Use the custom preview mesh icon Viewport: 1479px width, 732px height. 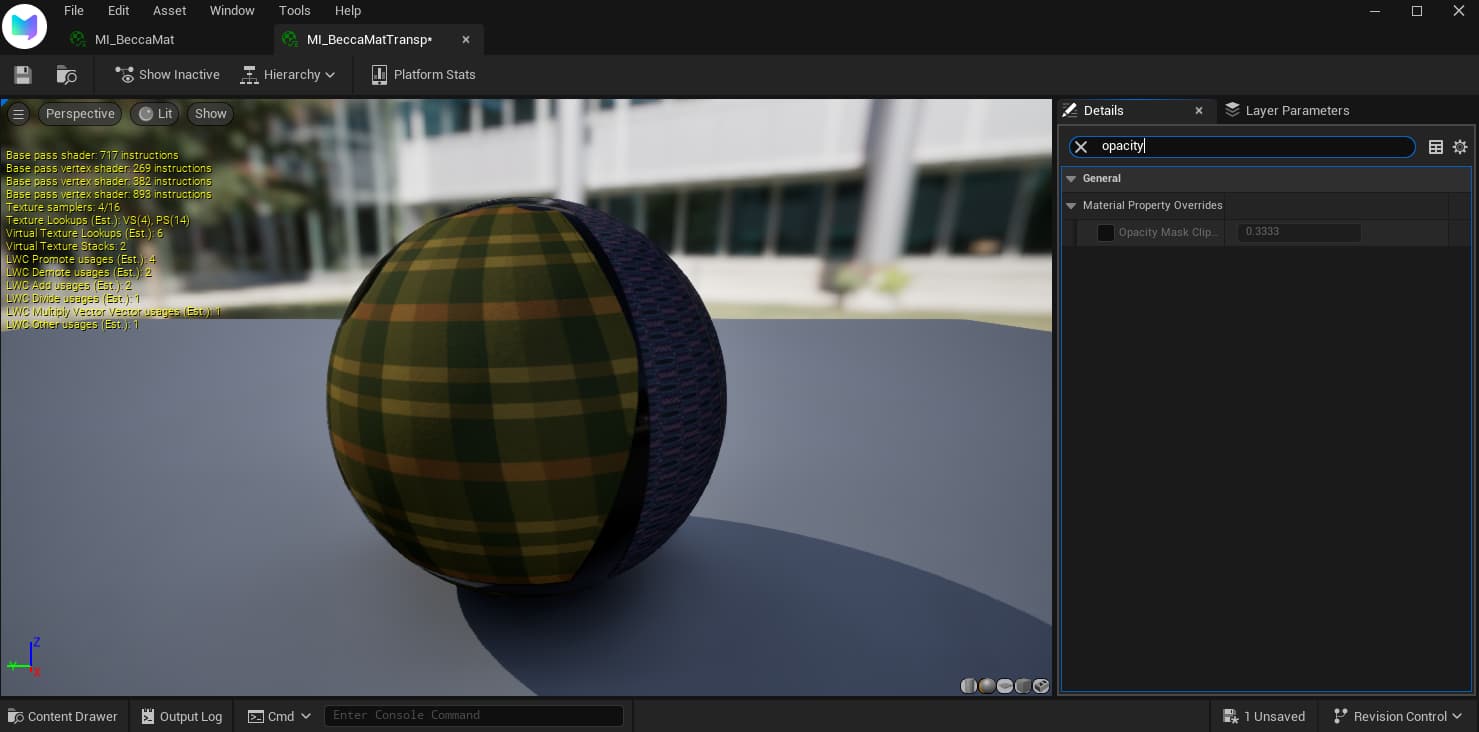(x=1041, y=686)
